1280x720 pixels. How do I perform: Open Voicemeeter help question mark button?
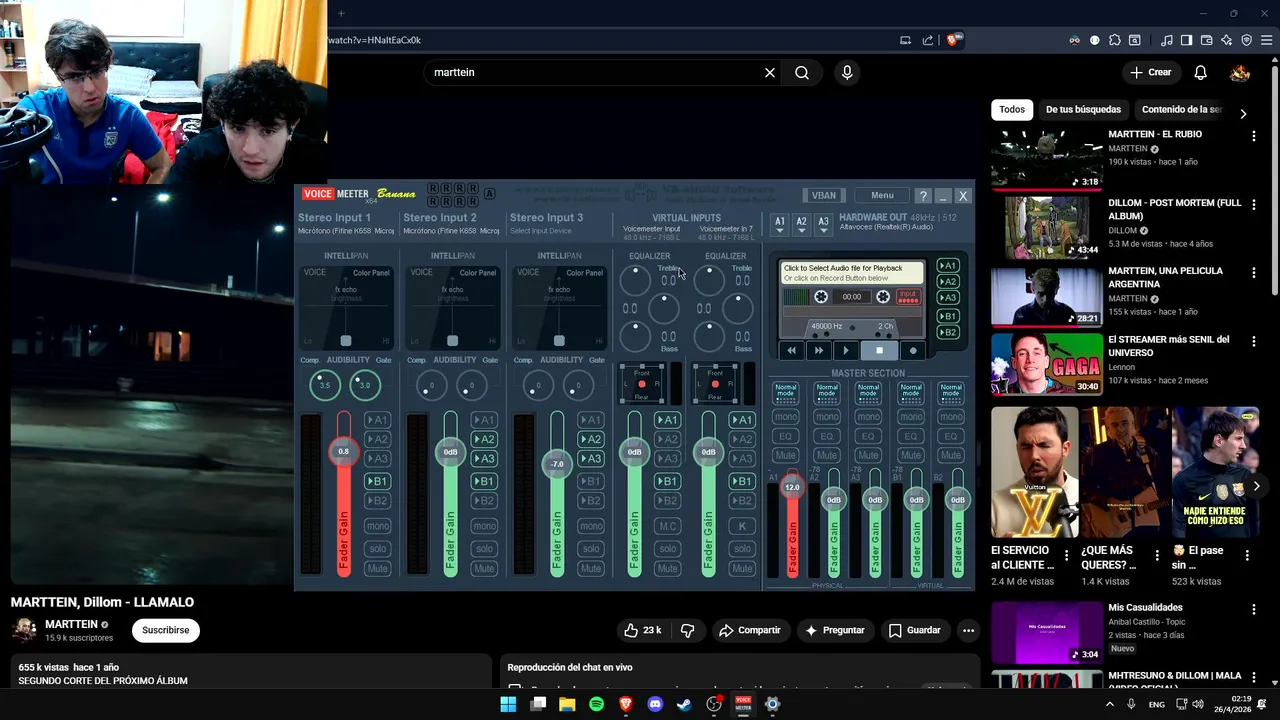923,196
